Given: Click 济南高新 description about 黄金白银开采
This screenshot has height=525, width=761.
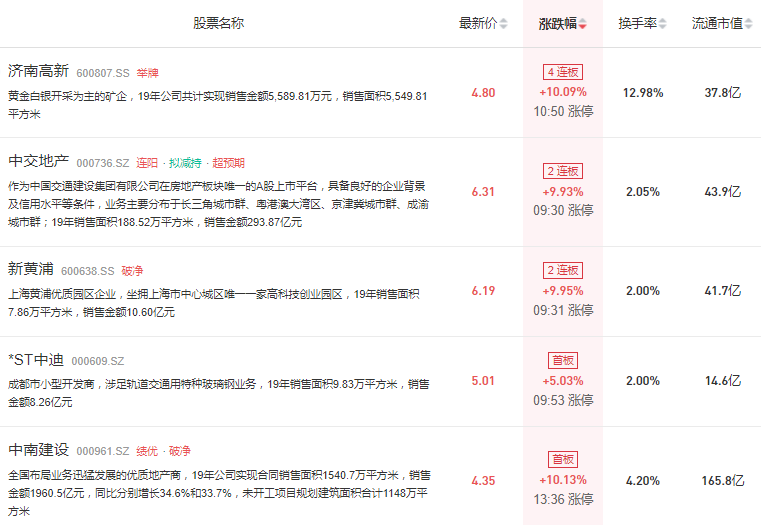Looking at the screenshot, I should pyautogui.click(x=217, y=105).
